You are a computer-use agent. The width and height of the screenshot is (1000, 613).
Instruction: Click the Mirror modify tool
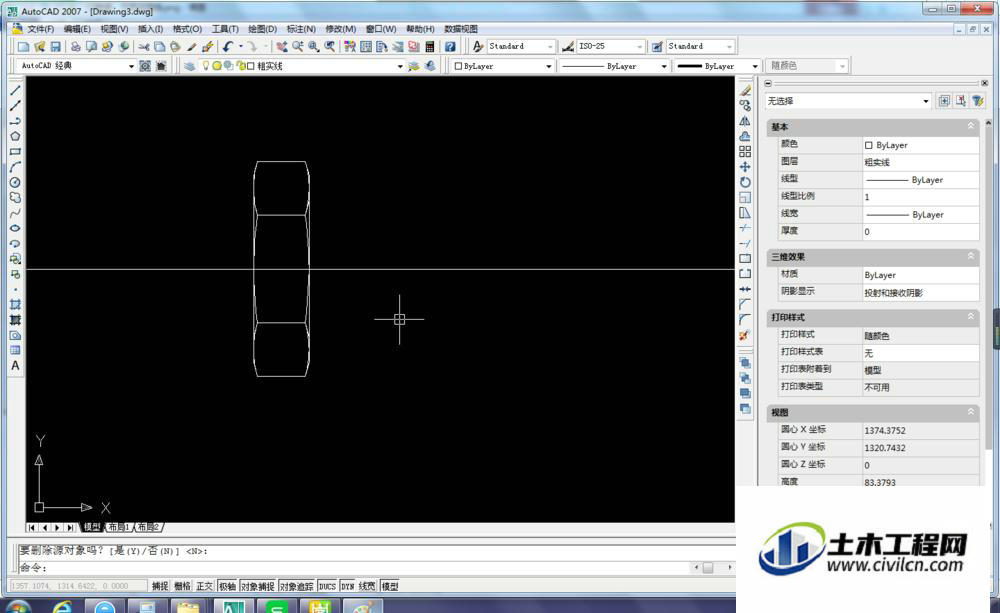point(745,121)
